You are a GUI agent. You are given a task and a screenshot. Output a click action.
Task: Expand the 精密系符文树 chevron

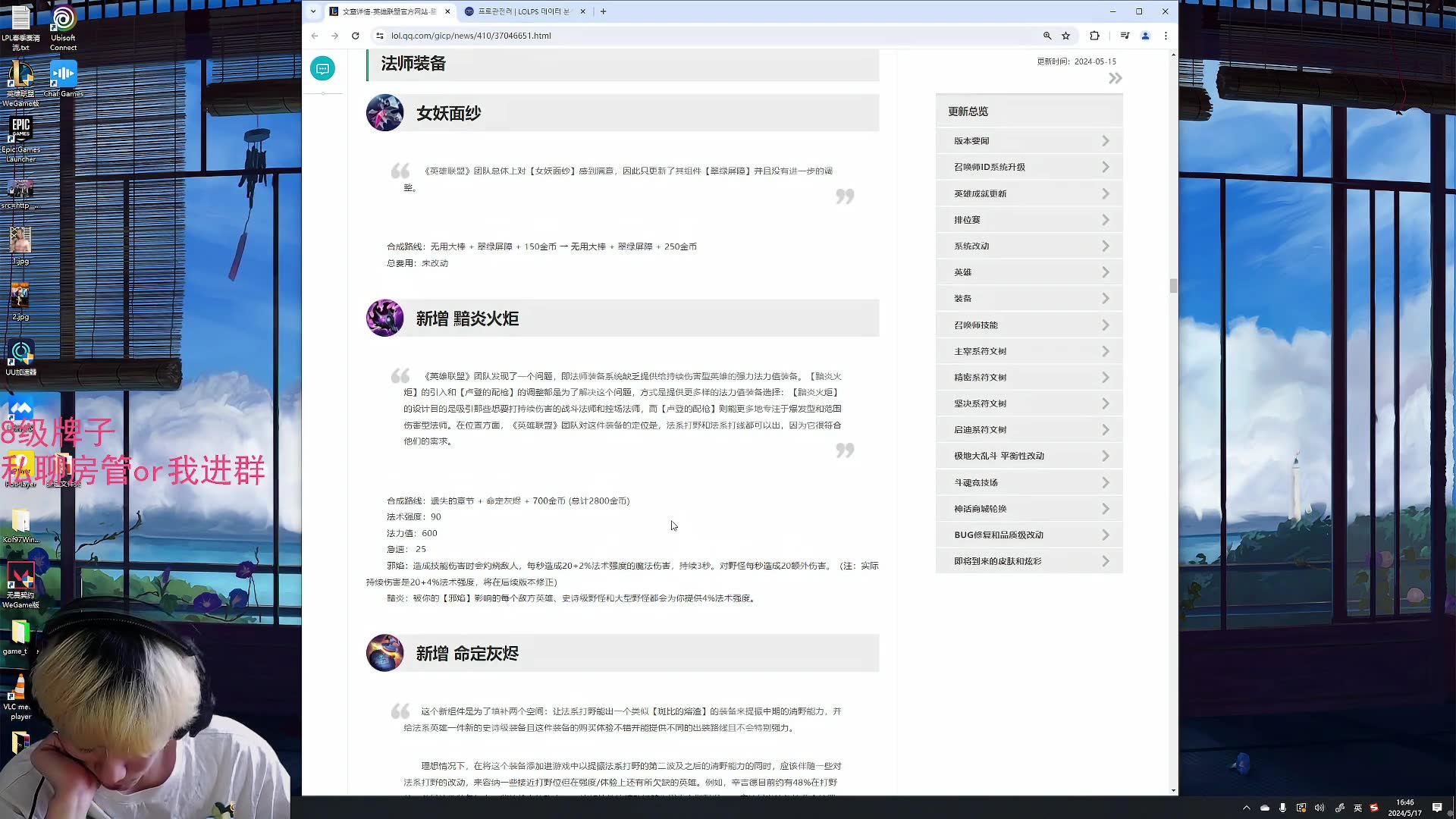tap(1106, 378)
